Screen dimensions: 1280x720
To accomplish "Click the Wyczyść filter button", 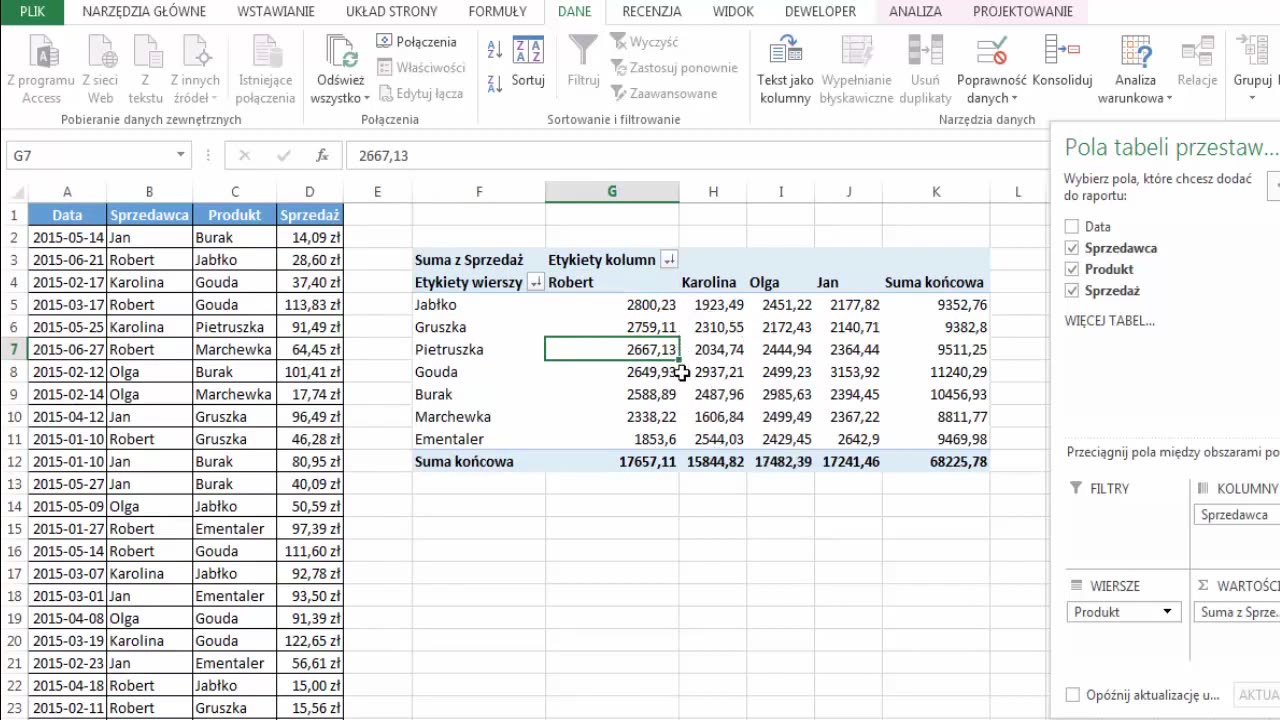I will pos(644,42).
